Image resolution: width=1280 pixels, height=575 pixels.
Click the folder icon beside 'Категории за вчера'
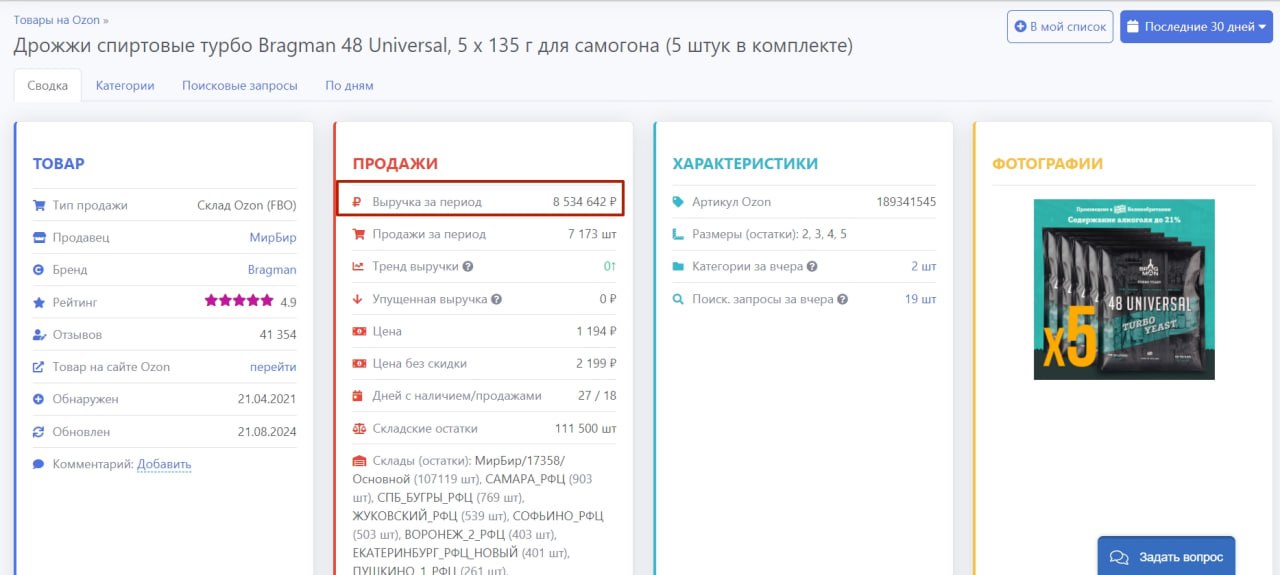coord(679,267)
